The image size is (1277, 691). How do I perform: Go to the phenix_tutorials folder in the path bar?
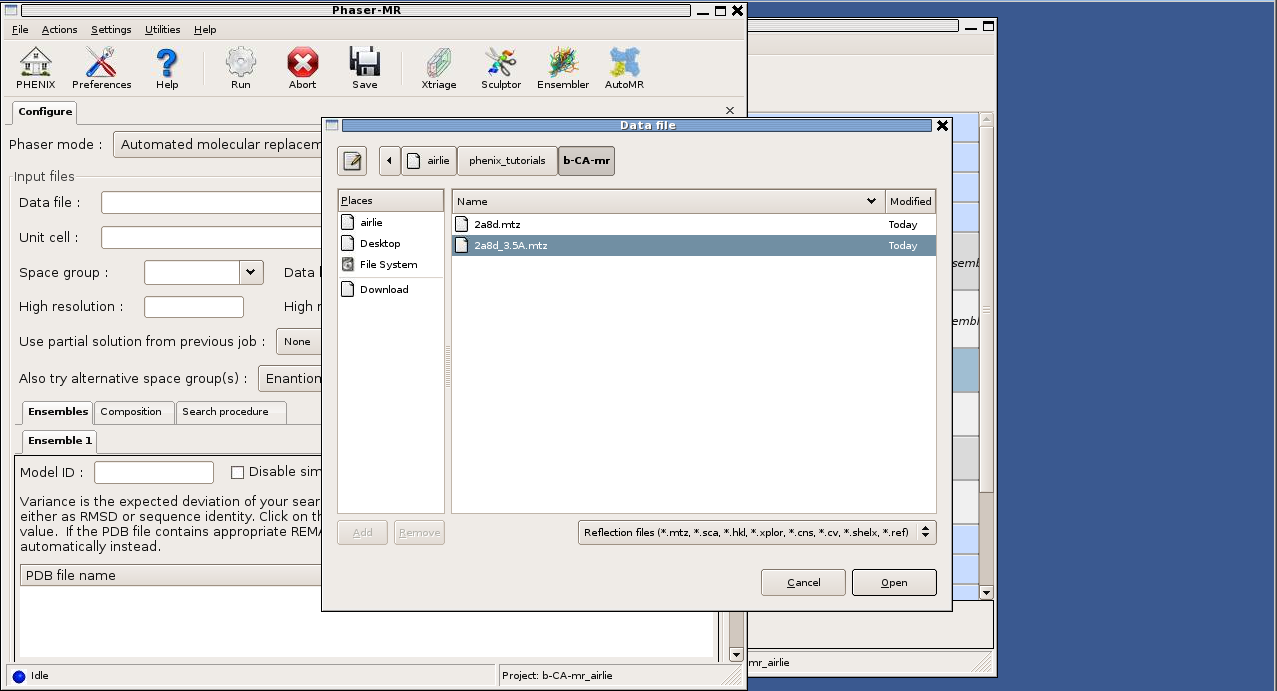click(x=507, y=160)
